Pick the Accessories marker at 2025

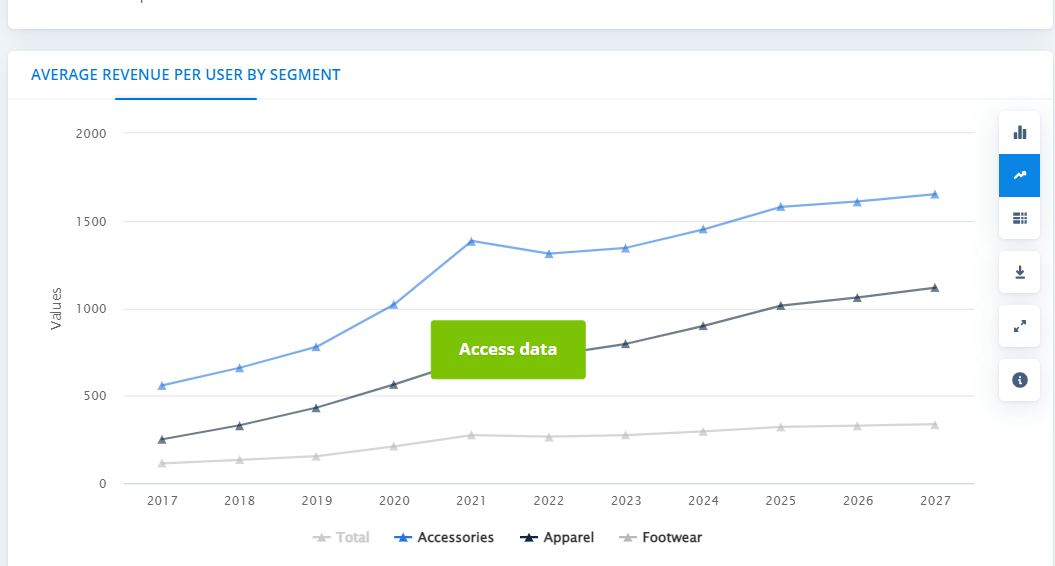(781, 207)
